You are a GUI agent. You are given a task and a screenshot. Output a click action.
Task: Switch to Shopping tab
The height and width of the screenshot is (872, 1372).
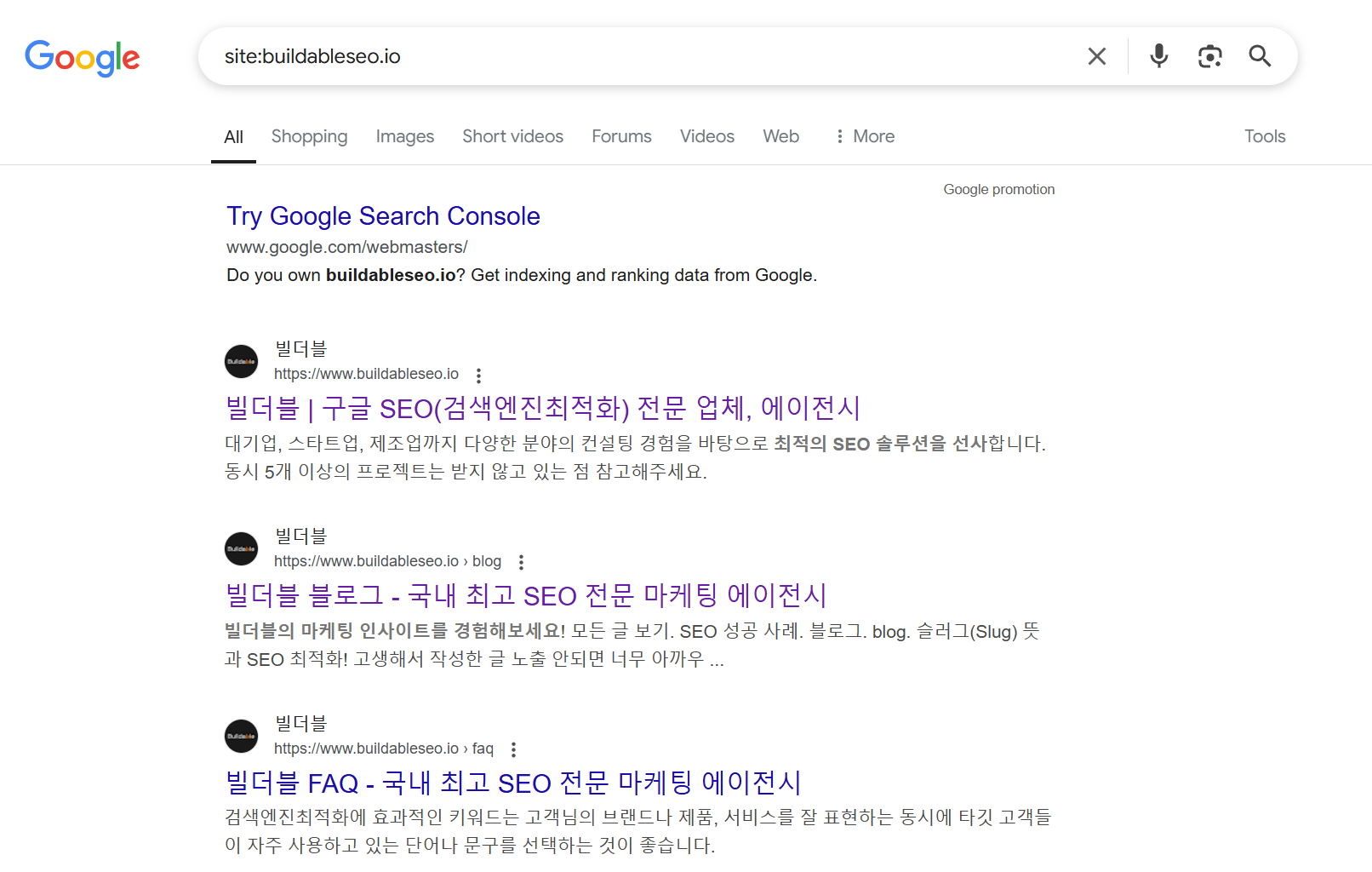pyautogui.click(x=309, y=137)
